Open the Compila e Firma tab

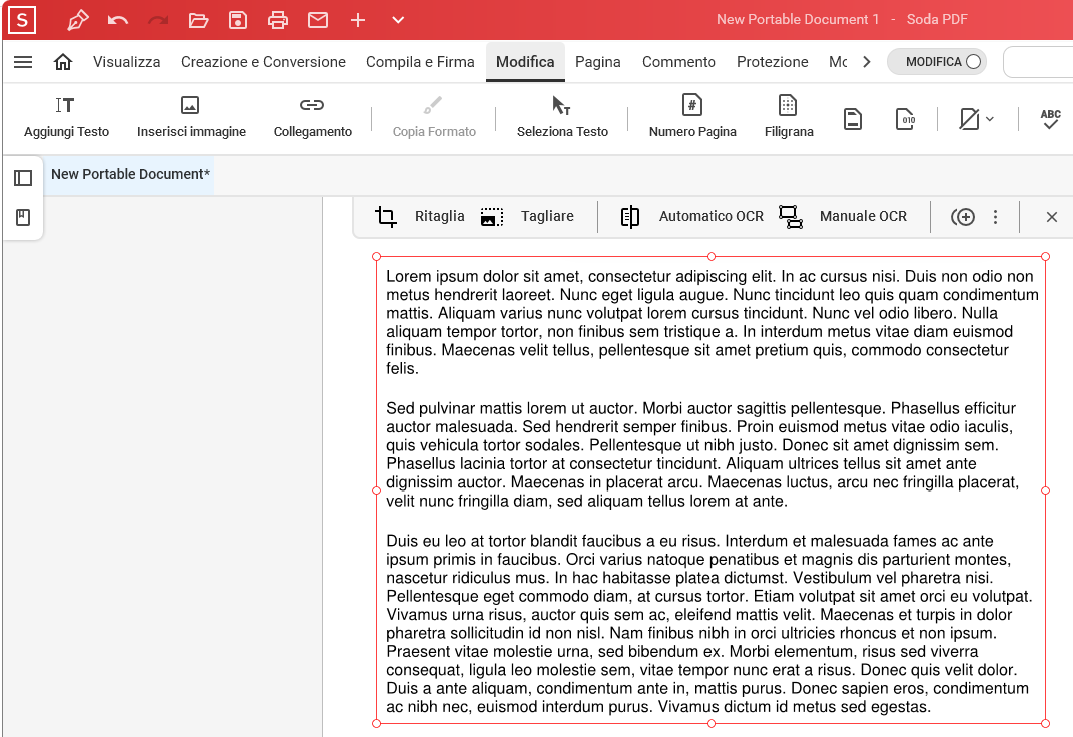(x=420, y=62)
